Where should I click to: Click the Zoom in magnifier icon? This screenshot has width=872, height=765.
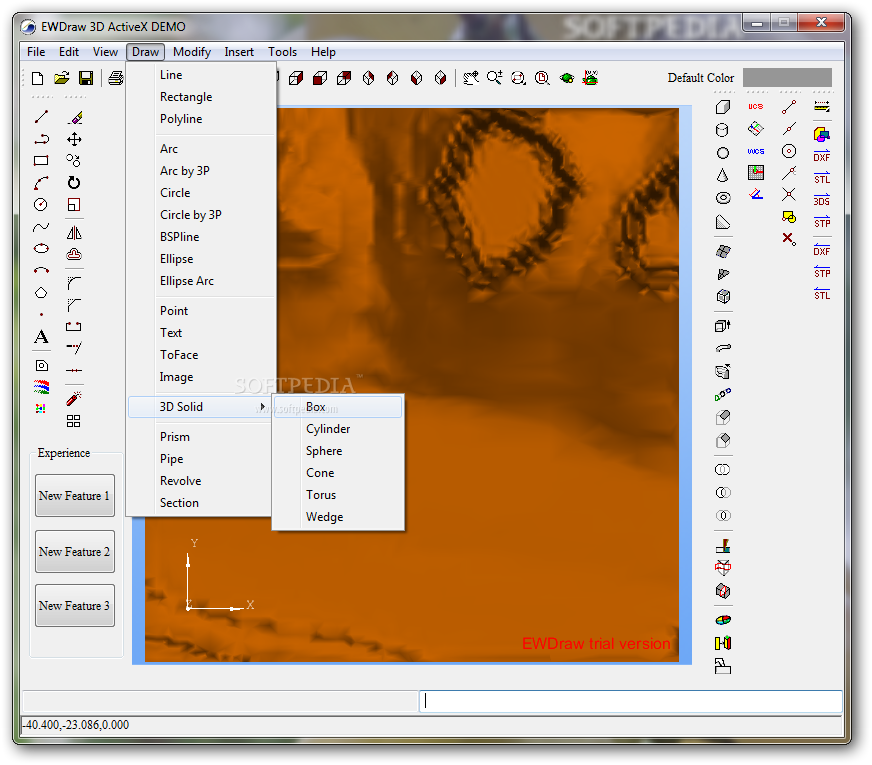pos(494,78)
